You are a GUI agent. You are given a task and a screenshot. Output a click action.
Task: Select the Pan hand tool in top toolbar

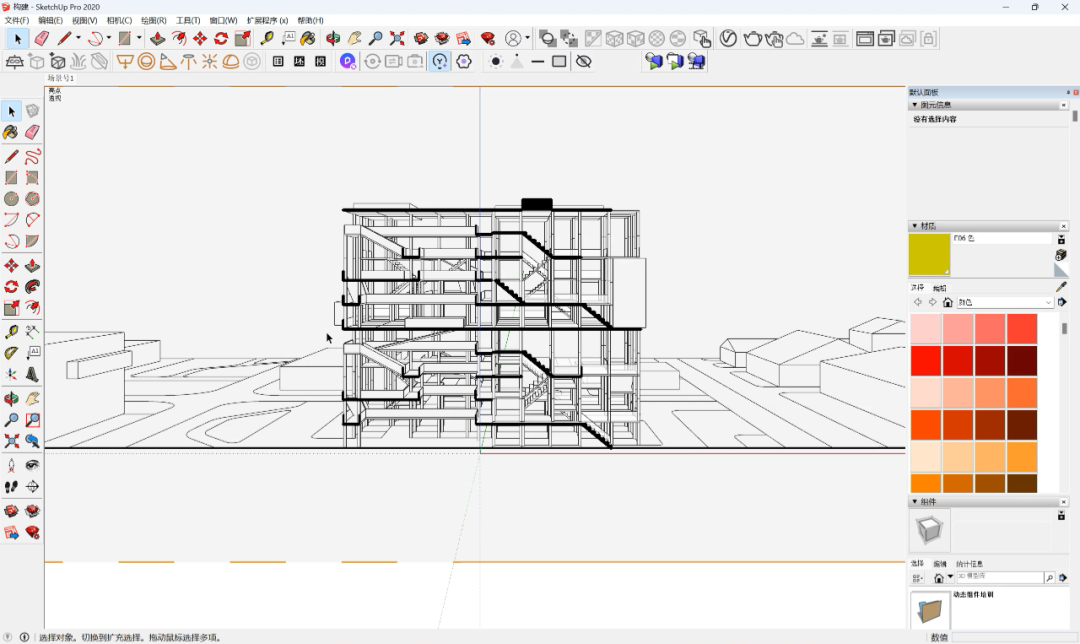[x=354, y=39]
